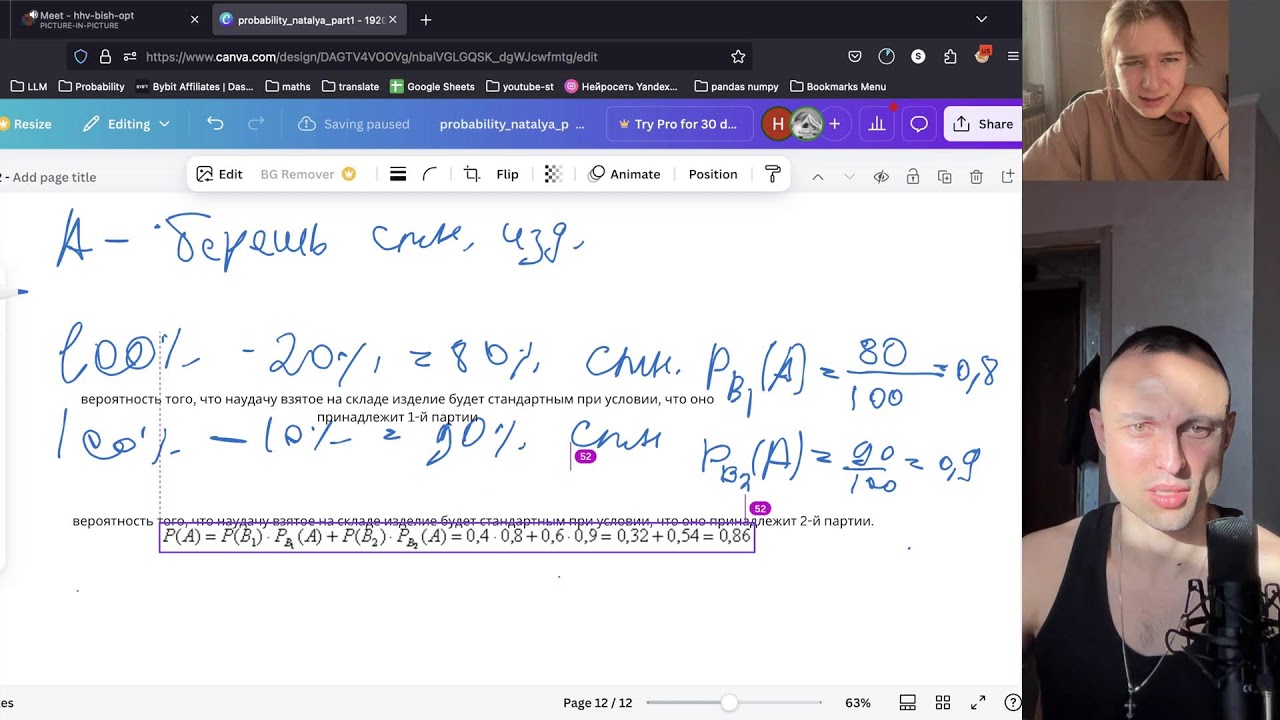Click the Flip button

pyautogui.click(x=508, y=174)
